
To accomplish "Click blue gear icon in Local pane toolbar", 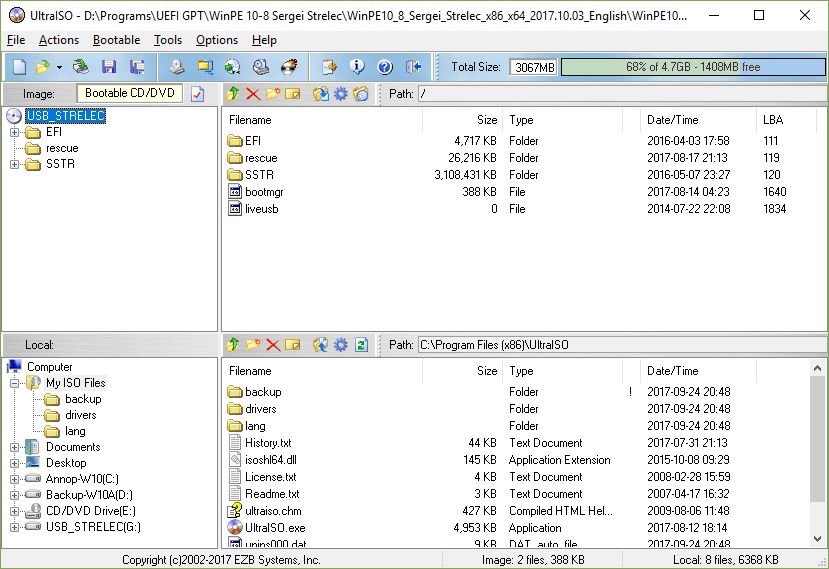I will click(340, 345).
